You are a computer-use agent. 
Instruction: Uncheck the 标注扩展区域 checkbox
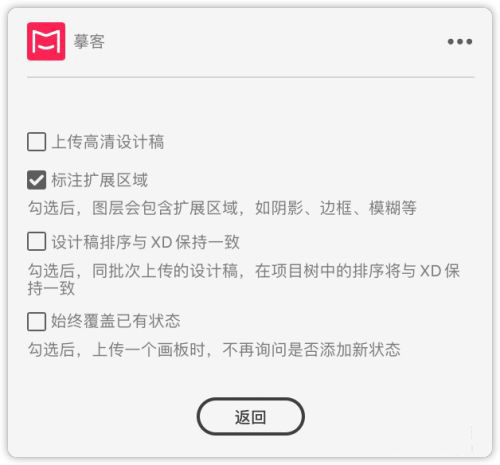[x=37, y=180]
